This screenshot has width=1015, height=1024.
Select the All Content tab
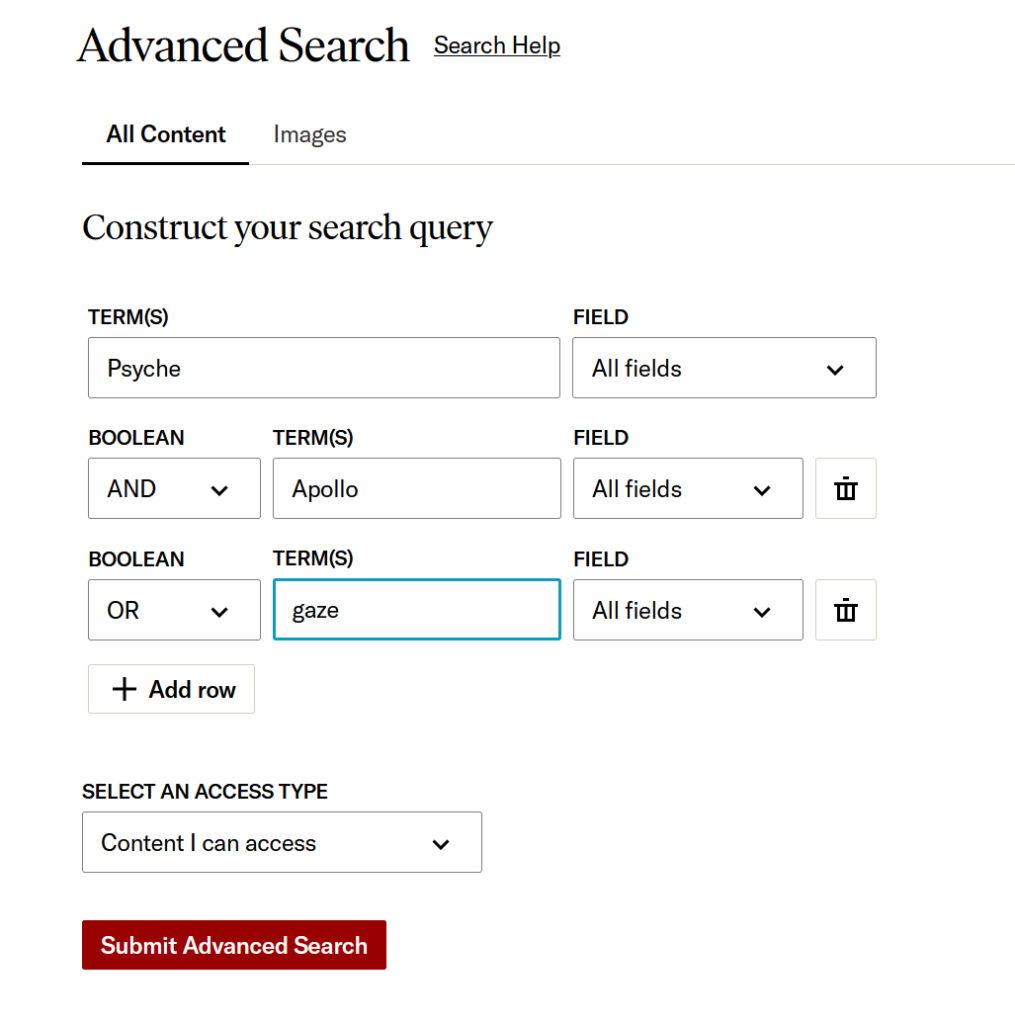[x=166, y=135]
